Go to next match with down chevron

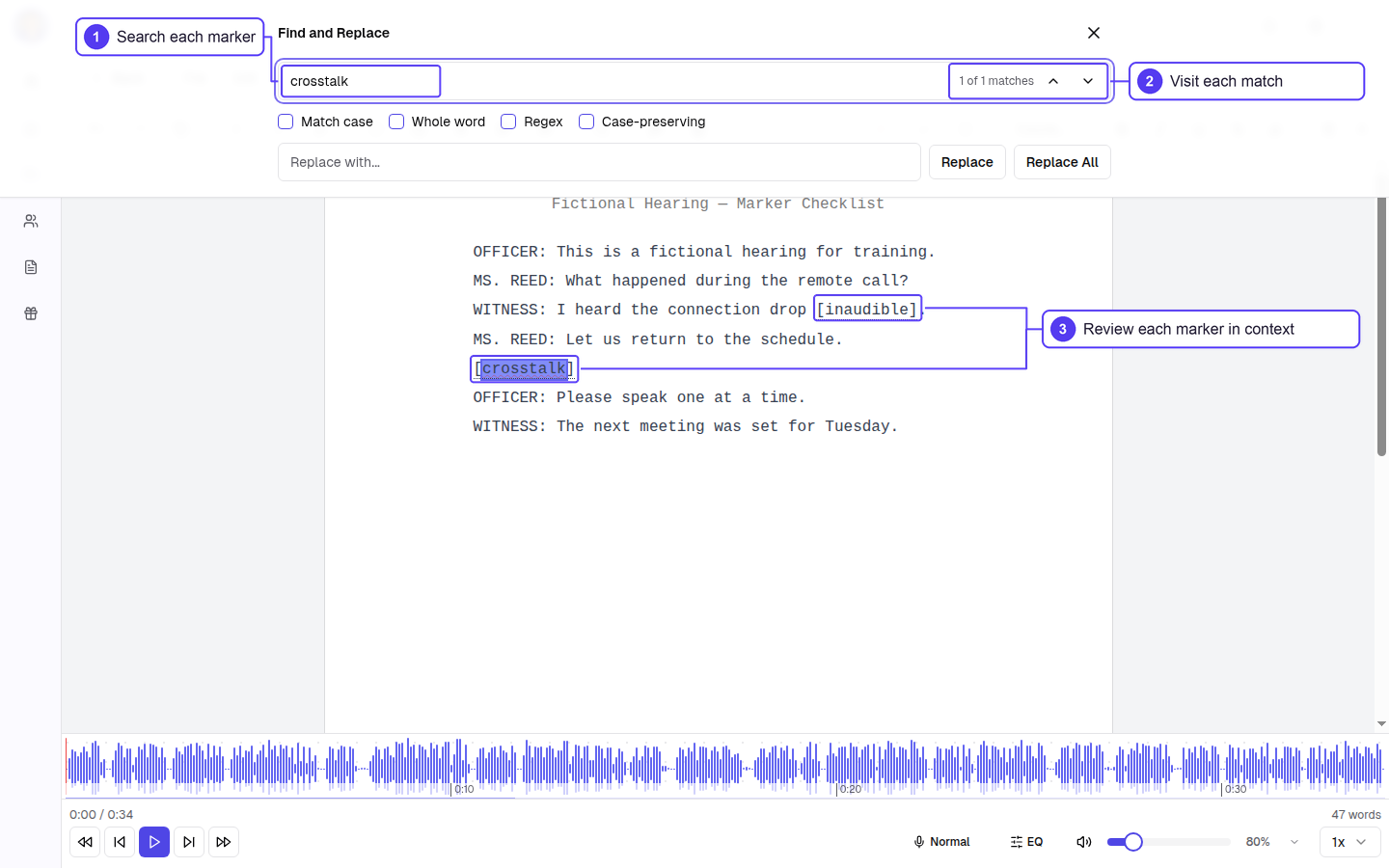(1088, 81)
